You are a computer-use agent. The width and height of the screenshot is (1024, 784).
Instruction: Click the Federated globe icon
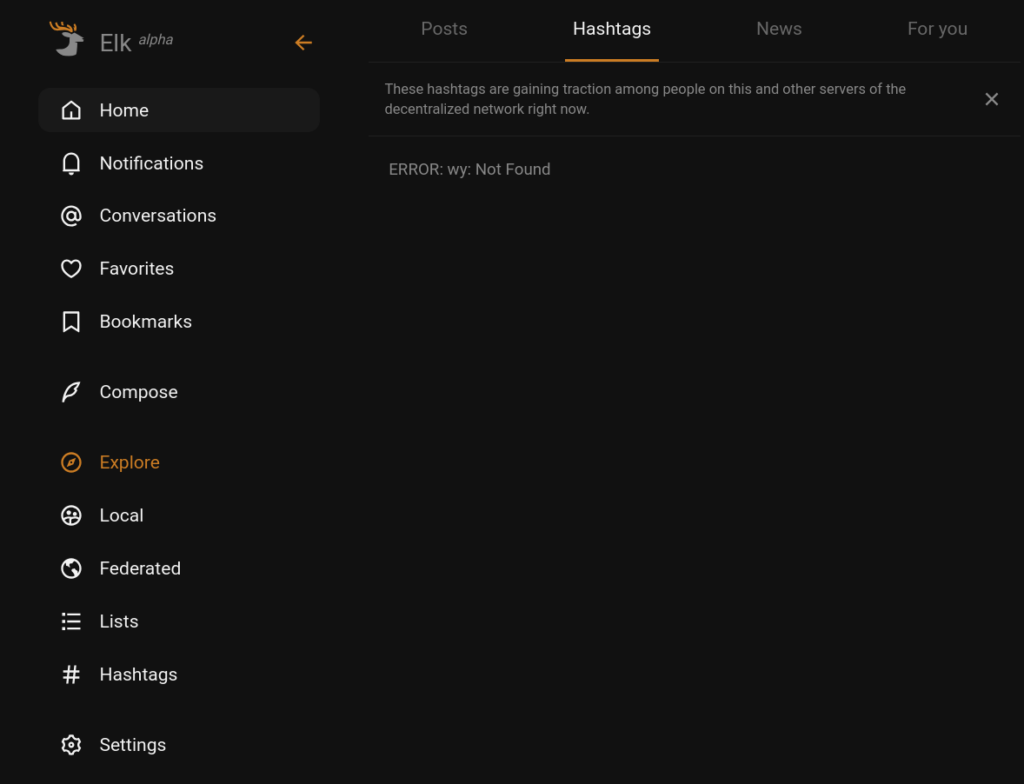point(71,568)
